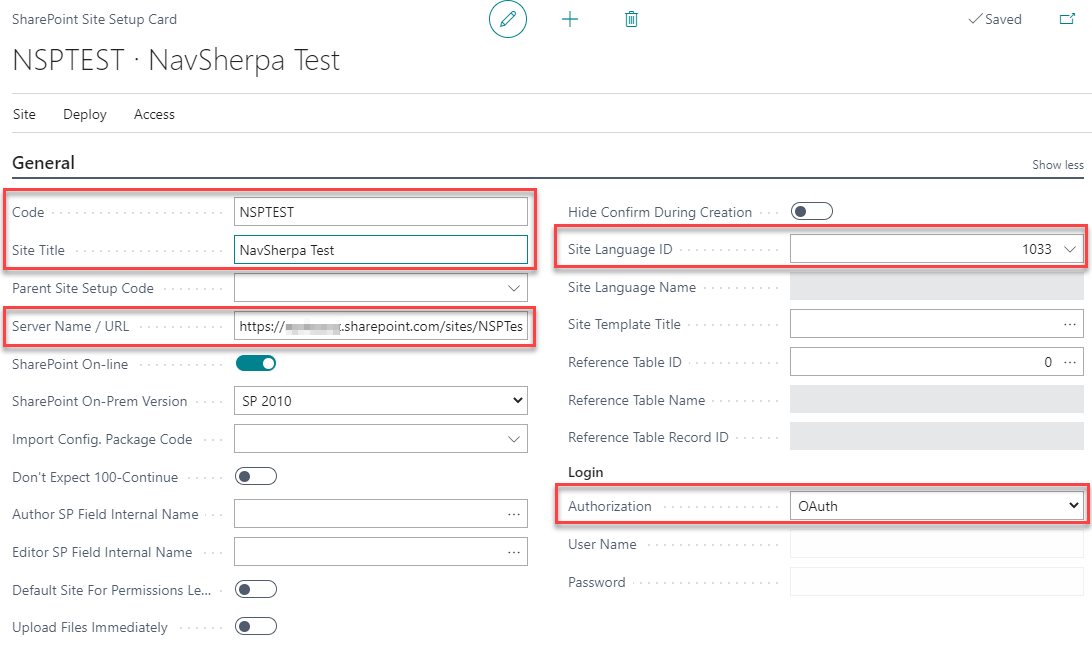
Task: Click the NSPTEST · NavSherpa Test page title
Action: pos(176,60)
